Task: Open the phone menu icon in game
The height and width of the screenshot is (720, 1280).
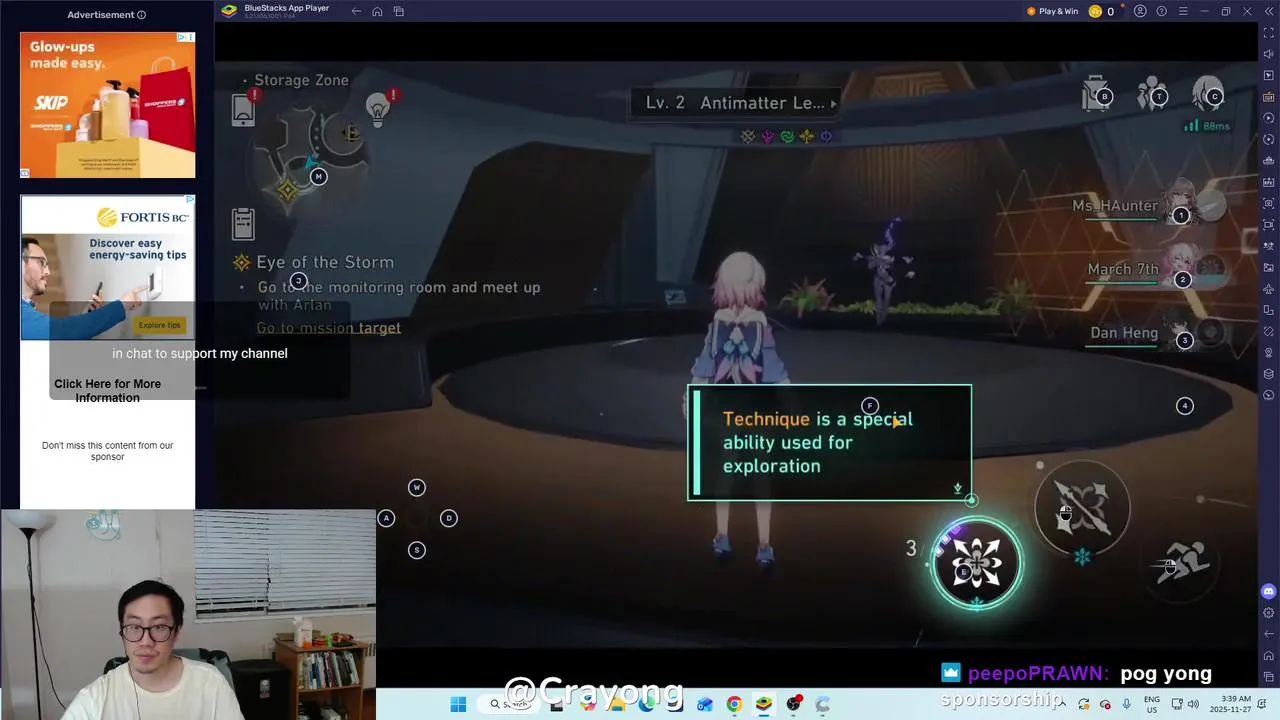Action: (243, 109)
